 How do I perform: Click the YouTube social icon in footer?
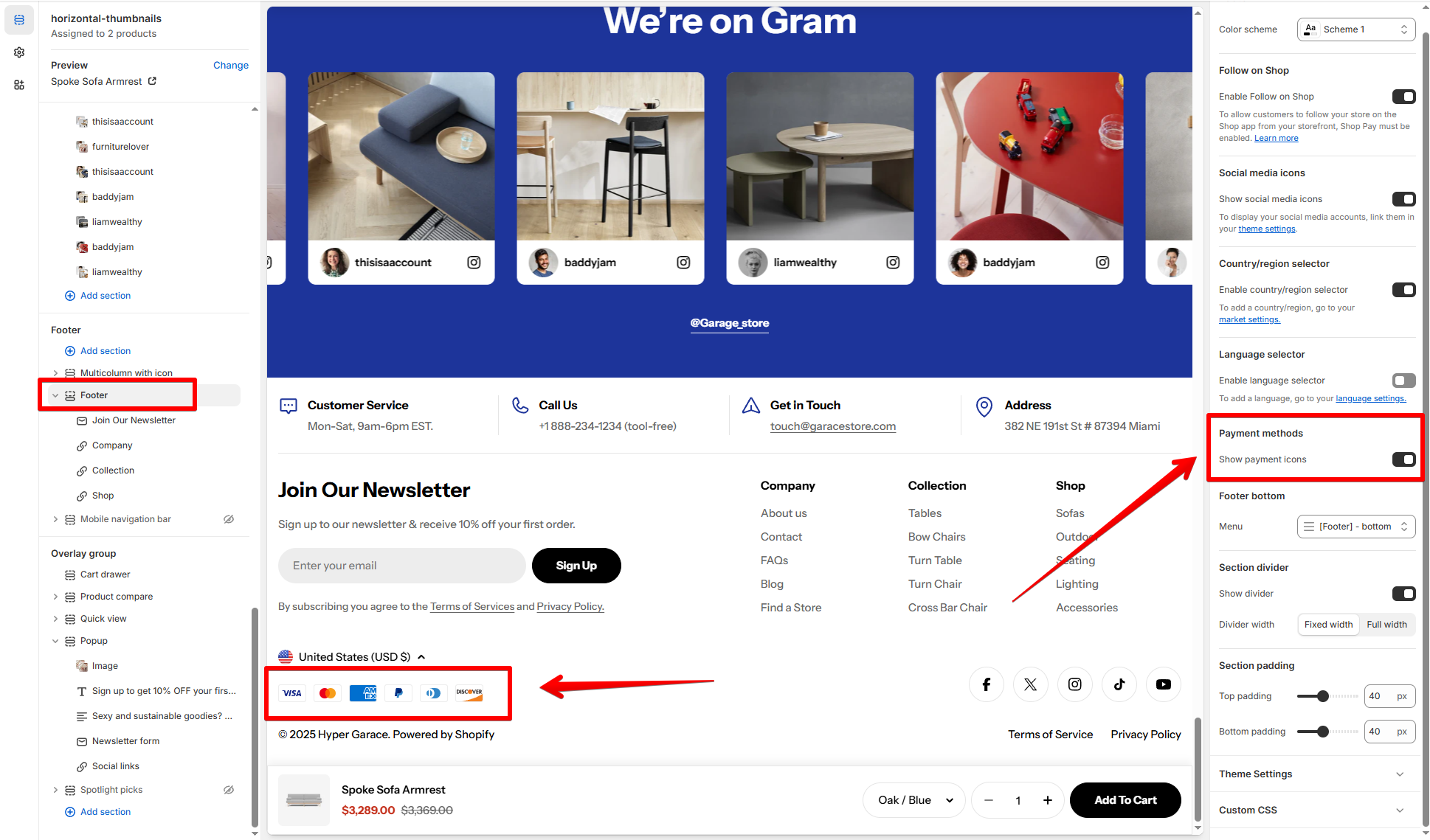(x=1164, y=684)
